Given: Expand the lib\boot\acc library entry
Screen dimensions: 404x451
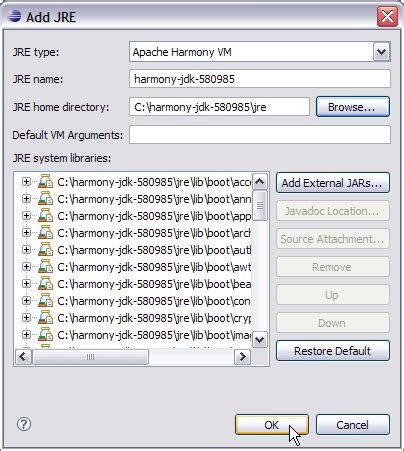Looking at the screenshot, I should [x=26, y=182].
